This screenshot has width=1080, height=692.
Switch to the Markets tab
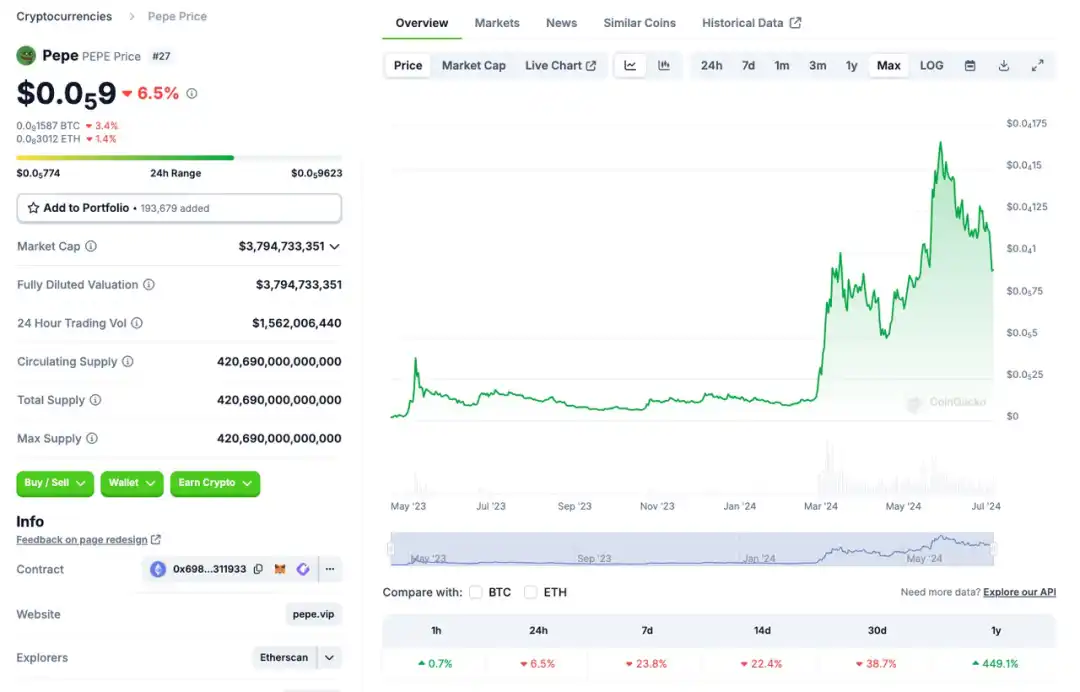(x=497, y=23)
